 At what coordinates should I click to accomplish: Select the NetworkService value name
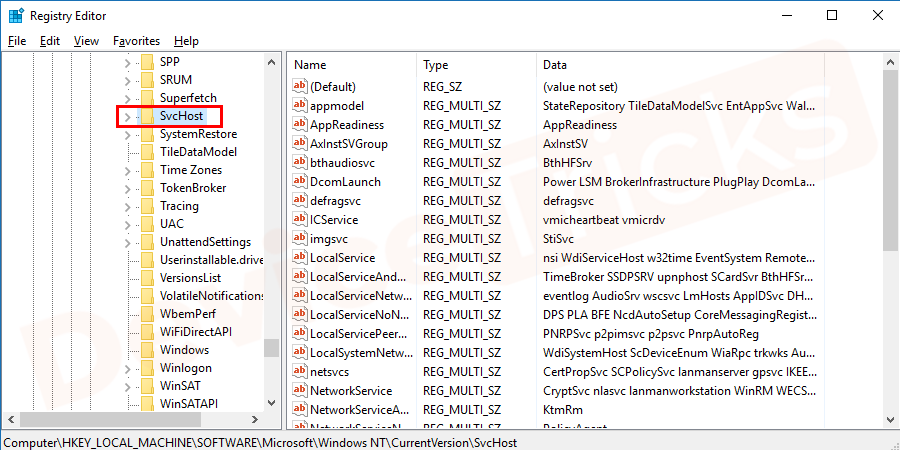coord(351,391)
